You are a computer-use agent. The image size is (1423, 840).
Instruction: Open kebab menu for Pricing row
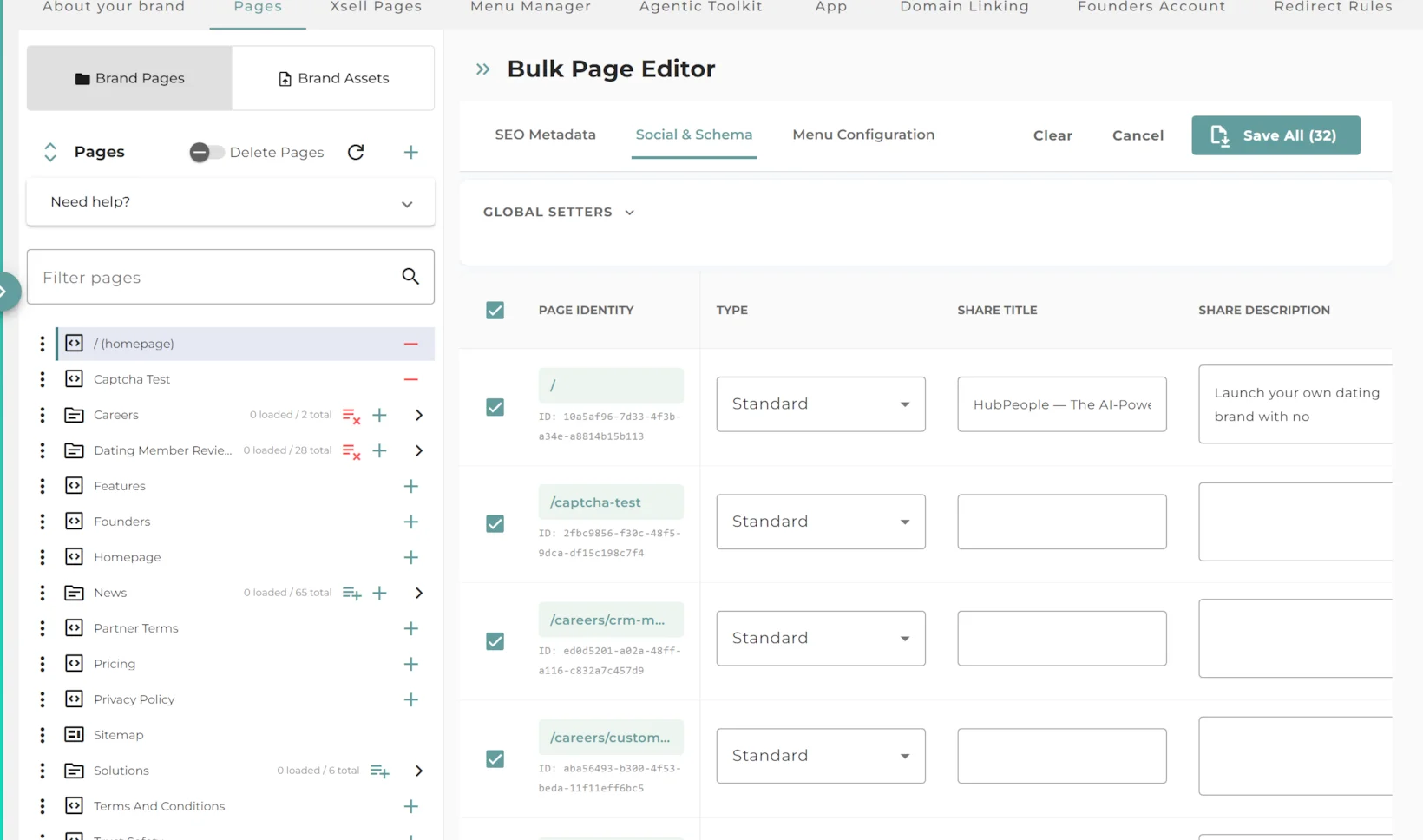[43, 664]
